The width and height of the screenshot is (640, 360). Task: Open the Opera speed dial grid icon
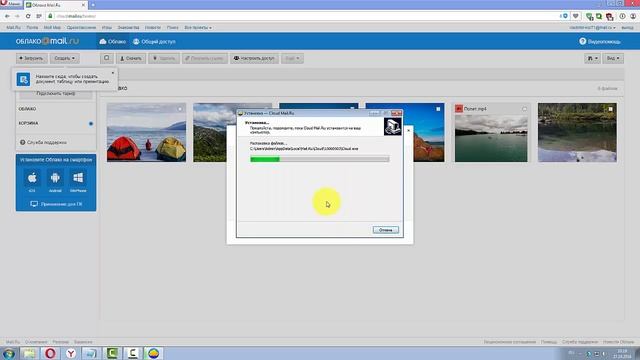coord(39,16)
